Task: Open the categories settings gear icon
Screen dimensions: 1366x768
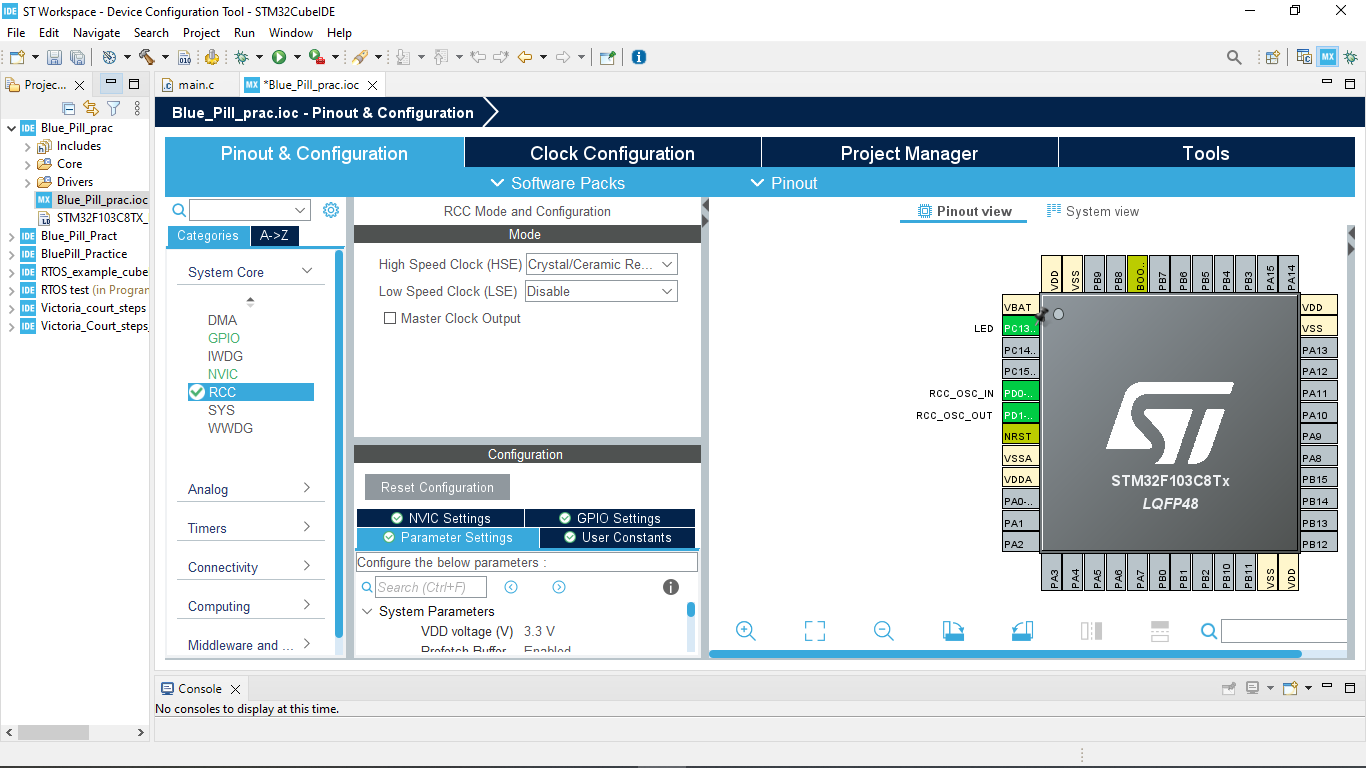Action: point(331,210)
